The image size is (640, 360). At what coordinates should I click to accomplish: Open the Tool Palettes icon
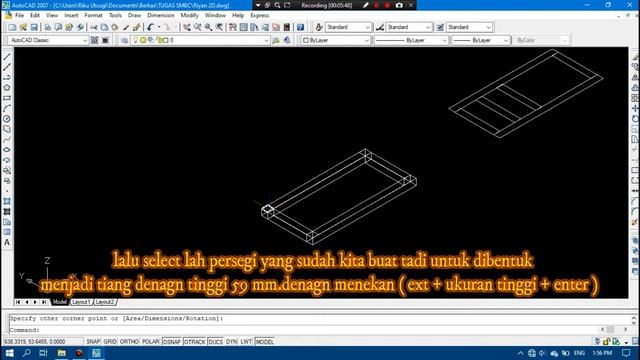click(x=254, y=27)
